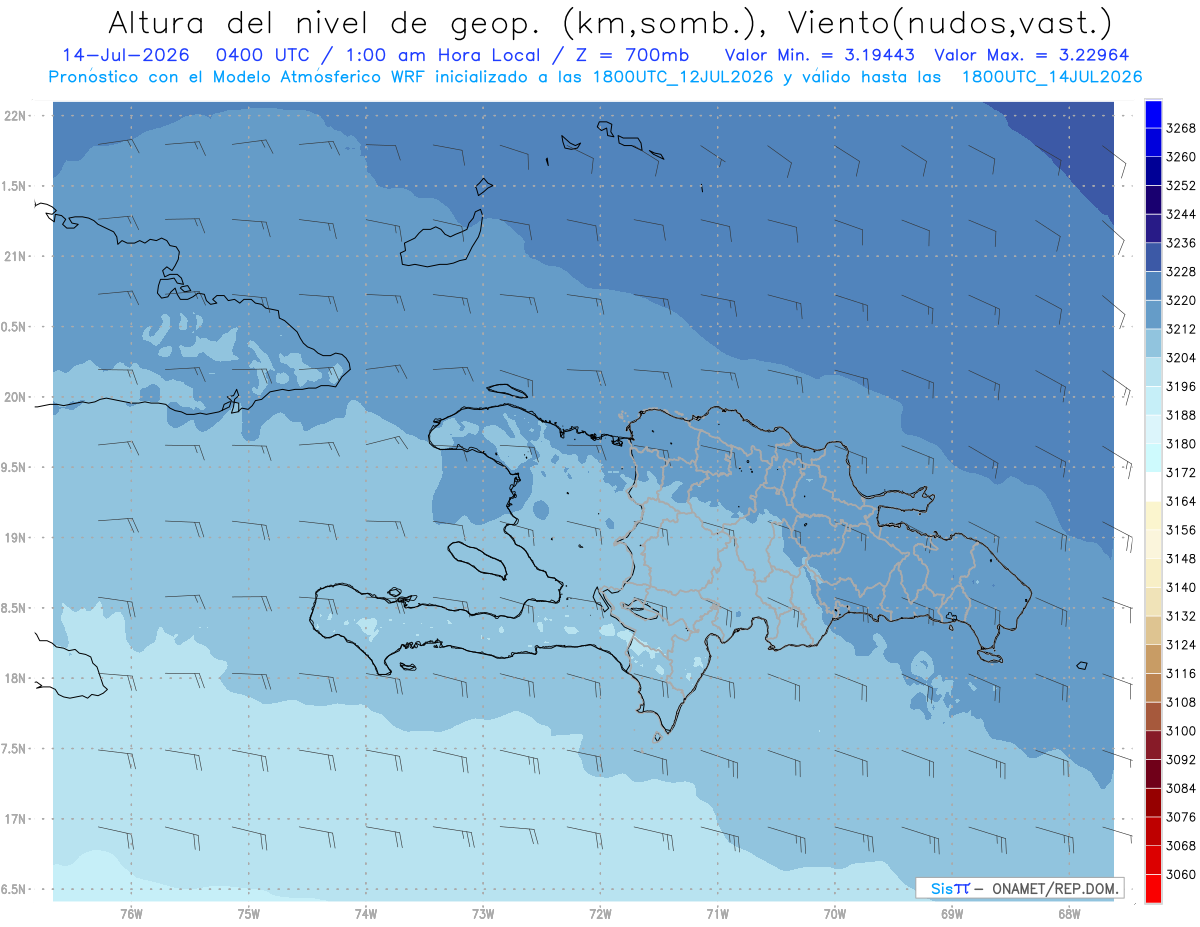
Task: Click the '21N' latitude axis label
Action: (15, 256)
